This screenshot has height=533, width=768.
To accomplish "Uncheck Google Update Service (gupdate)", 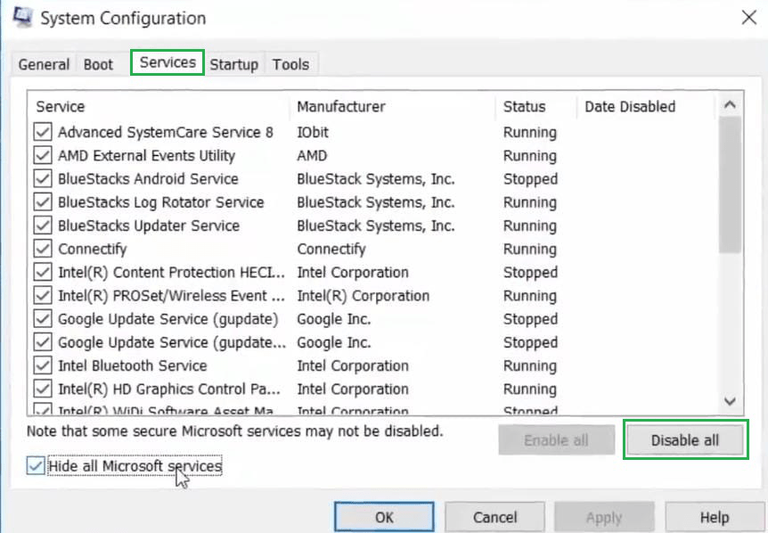I will pyautogui.click(x=43, y=319).
